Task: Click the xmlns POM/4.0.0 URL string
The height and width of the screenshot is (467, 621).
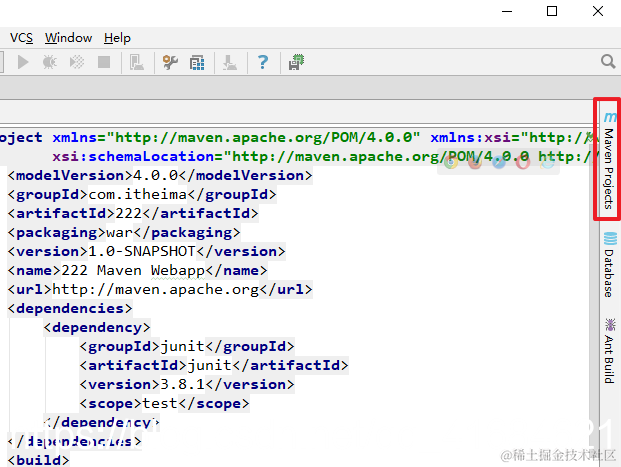Action: click(263, 137)
